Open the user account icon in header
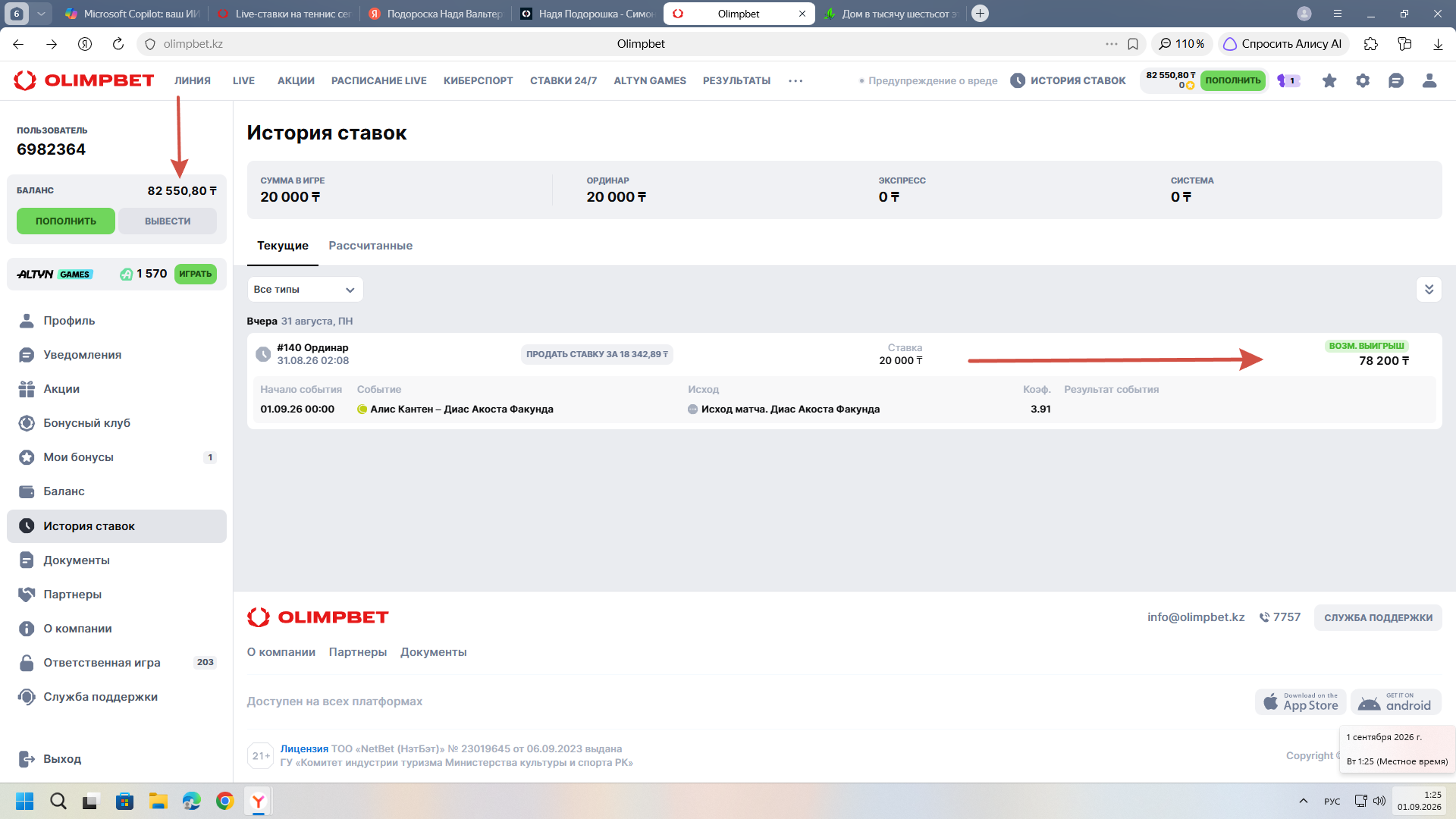 click(1429, 80)
